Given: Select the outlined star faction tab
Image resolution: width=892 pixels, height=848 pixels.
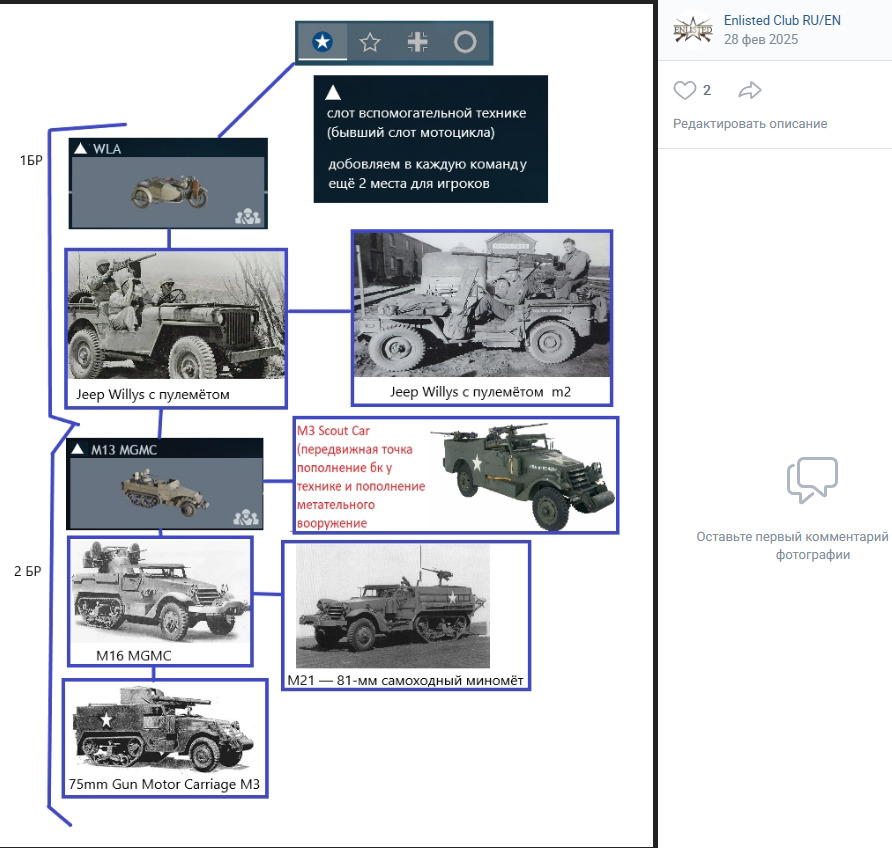Looking at the screenshot, I should 370,42.
